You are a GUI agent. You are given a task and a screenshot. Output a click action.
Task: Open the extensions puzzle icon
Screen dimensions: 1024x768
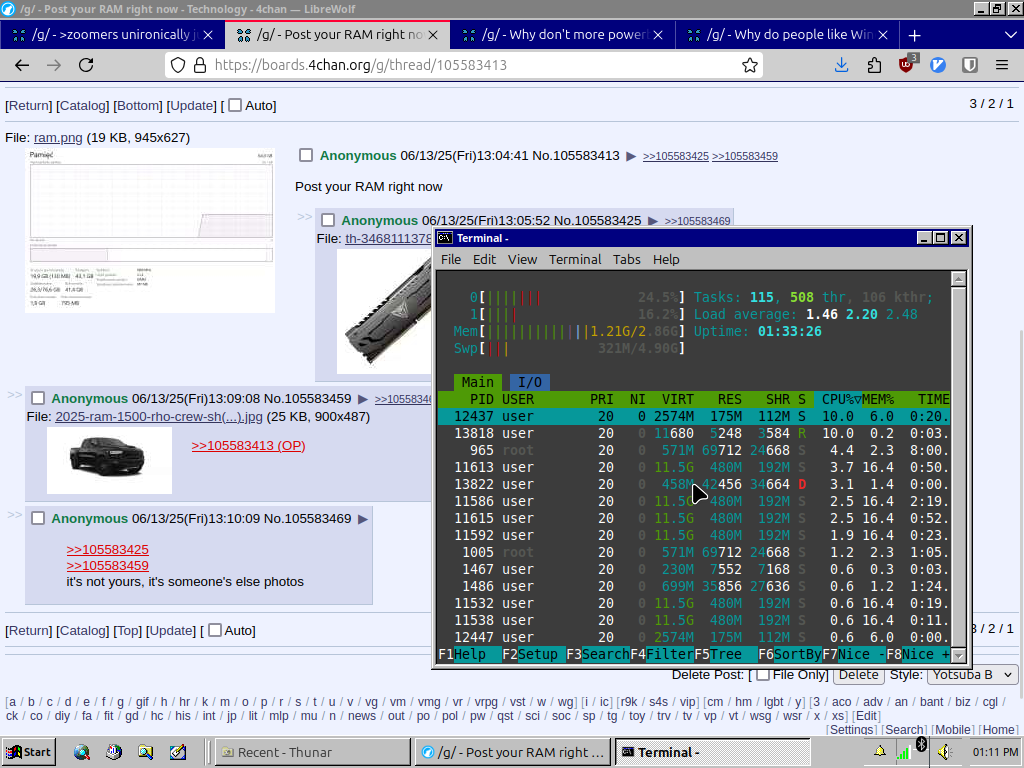pos(874,65)
